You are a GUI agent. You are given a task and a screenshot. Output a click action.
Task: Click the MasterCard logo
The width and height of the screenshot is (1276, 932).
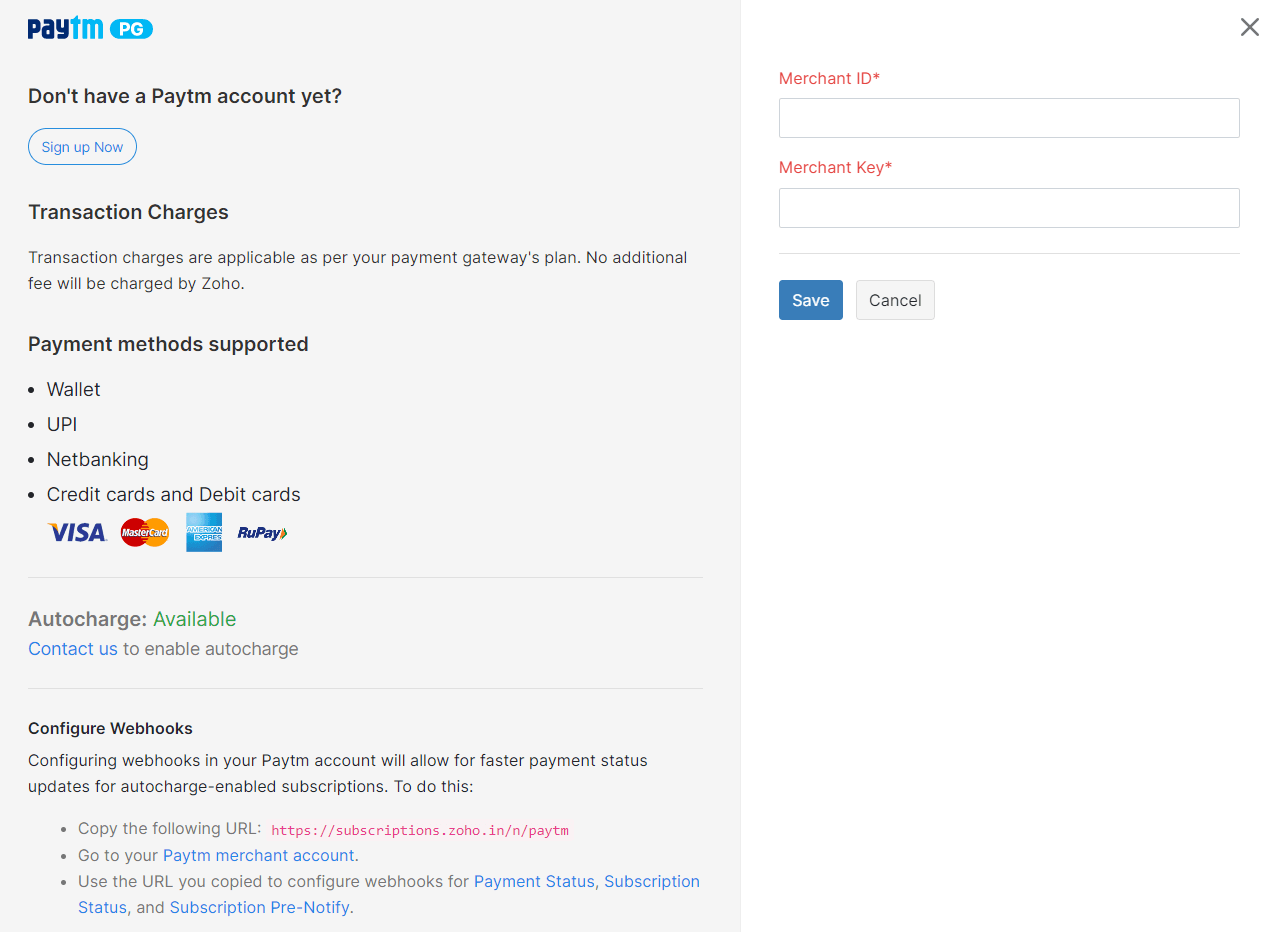coord(145,533)
